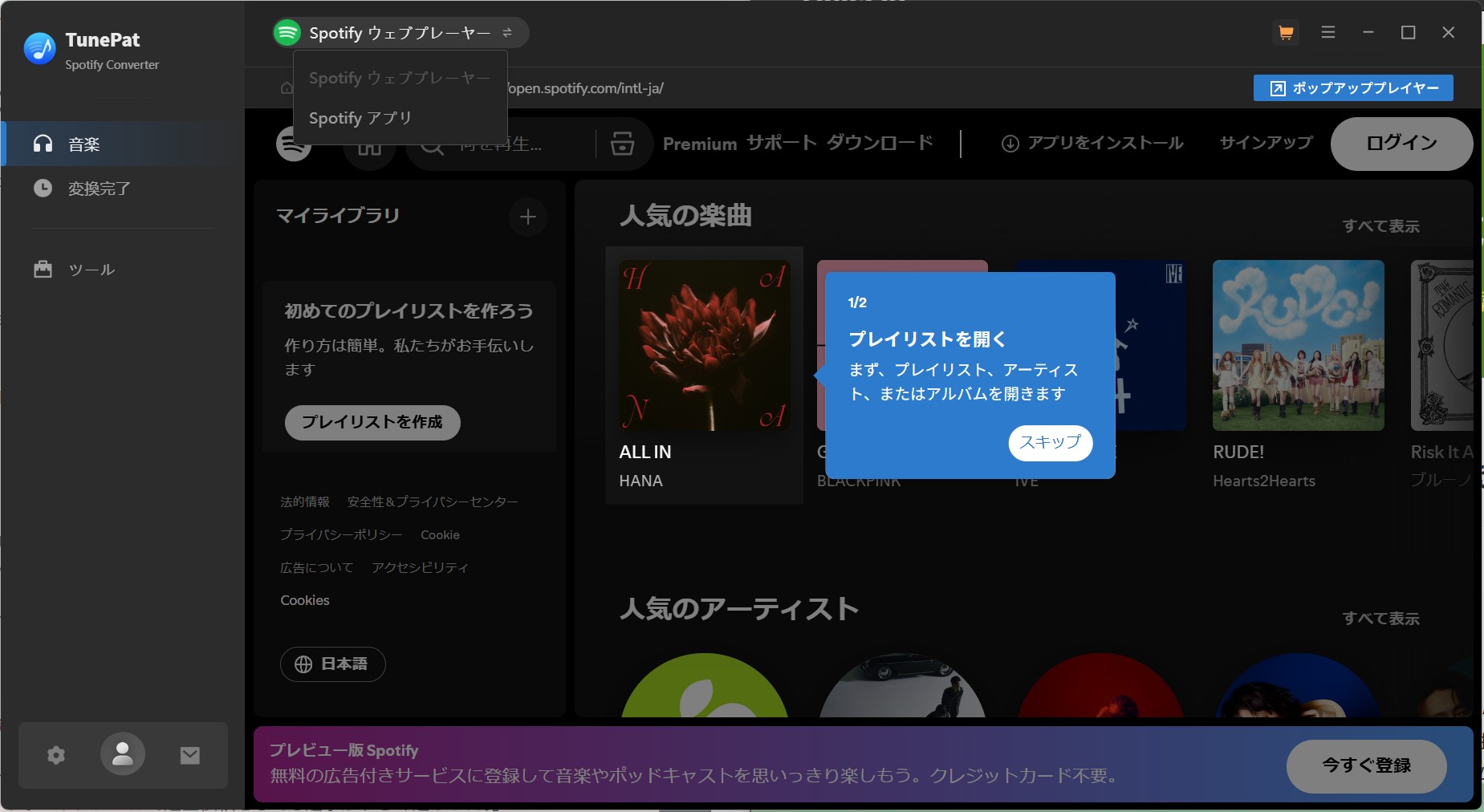Open the RUDE! album cover
The image size is (1484, 812).
click(1298, 345)
